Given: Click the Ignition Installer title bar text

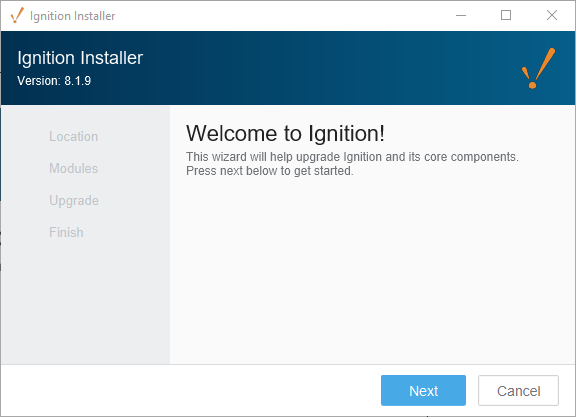Looking at the screenshot, I should click(x=72, y=16).
